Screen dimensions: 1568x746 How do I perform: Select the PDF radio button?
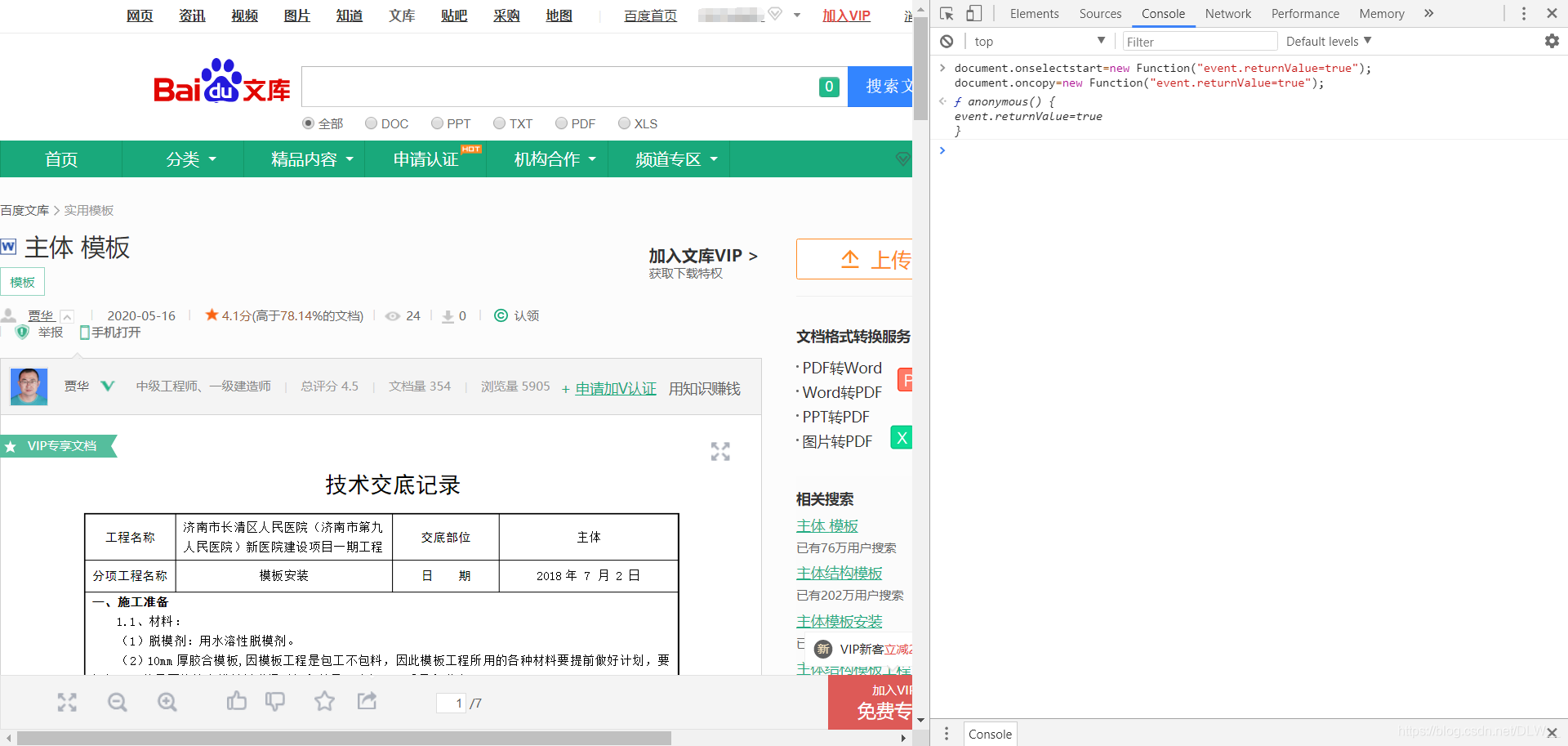[561, 123]
